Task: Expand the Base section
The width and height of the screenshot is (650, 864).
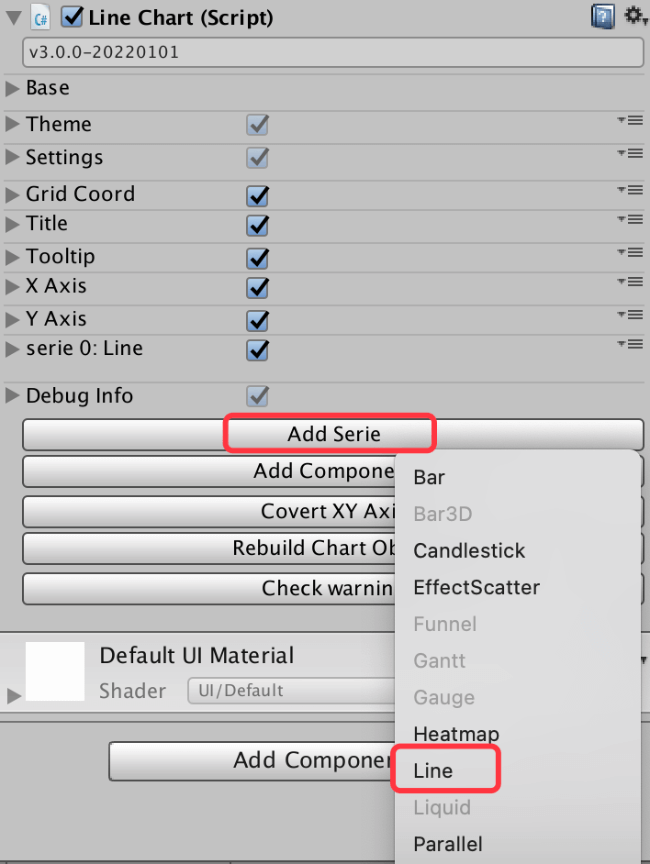Action: pyautogui.click(x=13, y=89)
